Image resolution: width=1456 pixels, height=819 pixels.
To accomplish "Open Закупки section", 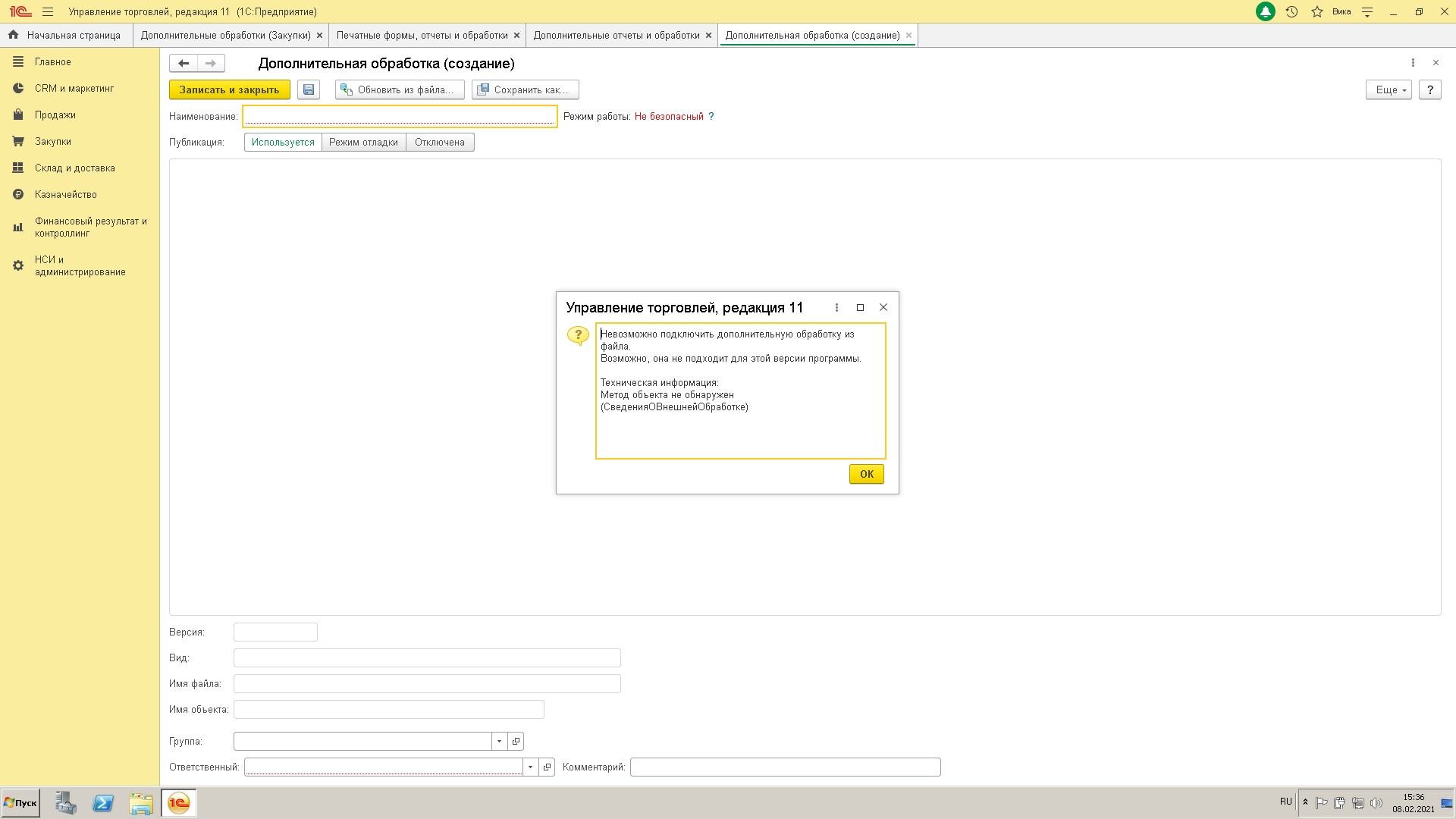I will tap(52, 141).
